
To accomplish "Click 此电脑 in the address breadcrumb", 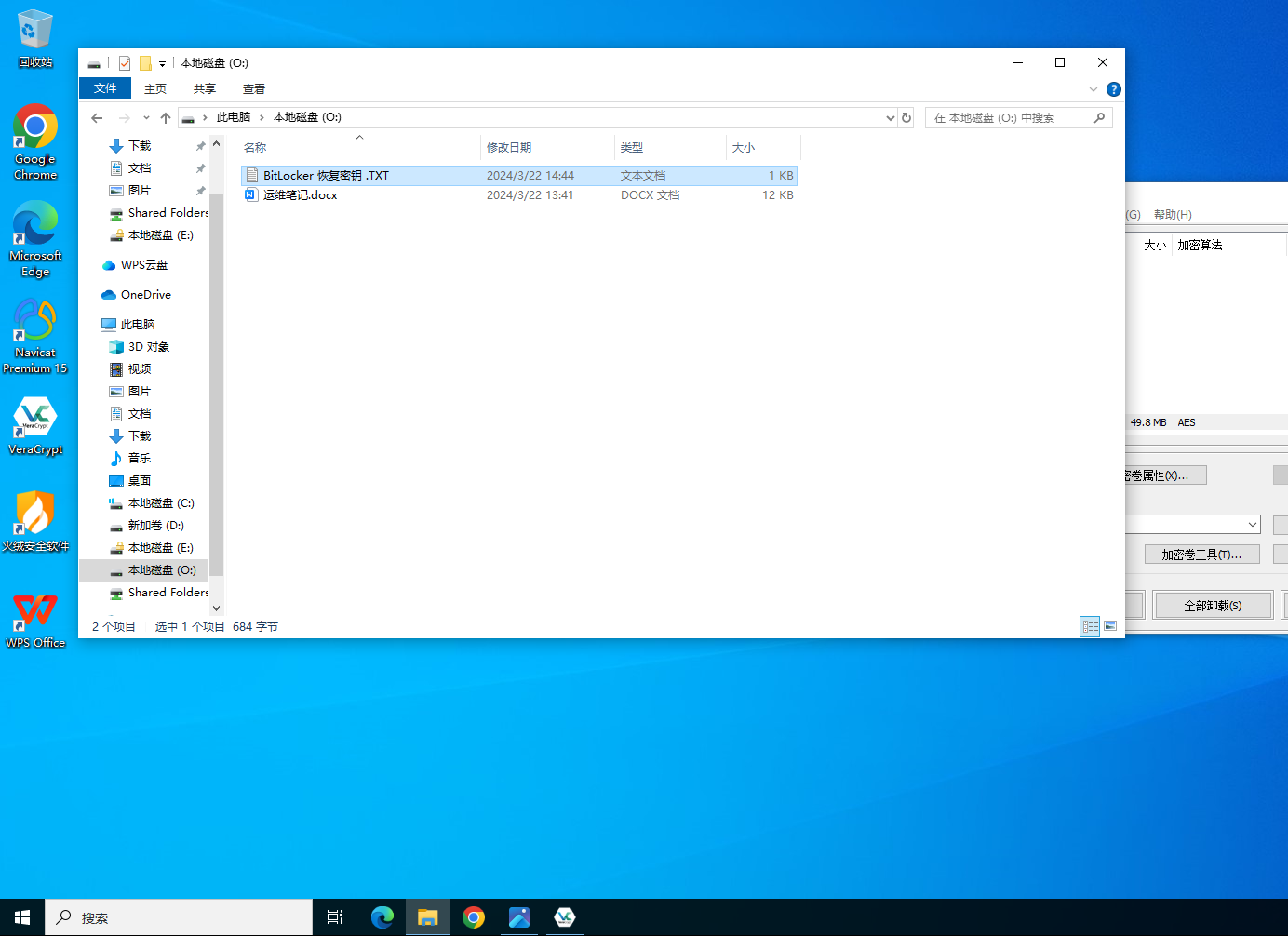I will (x=234, y=117).
